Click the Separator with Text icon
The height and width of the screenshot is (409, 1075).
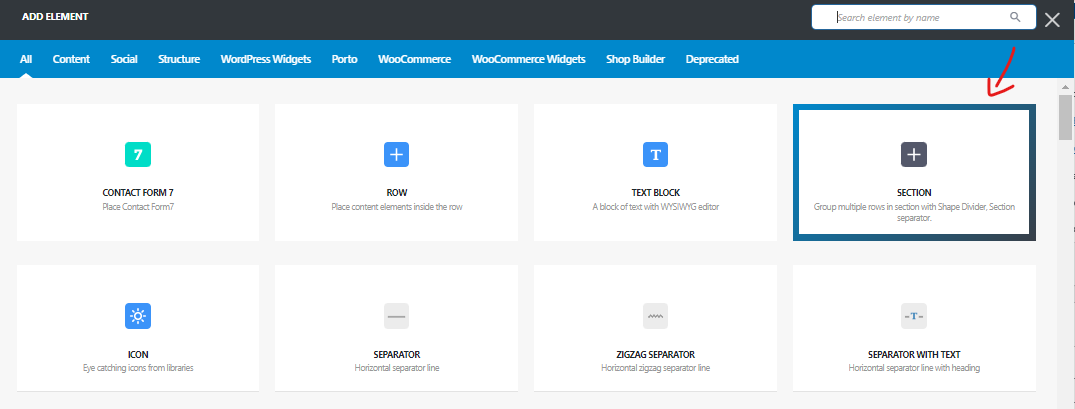(914, 316)
